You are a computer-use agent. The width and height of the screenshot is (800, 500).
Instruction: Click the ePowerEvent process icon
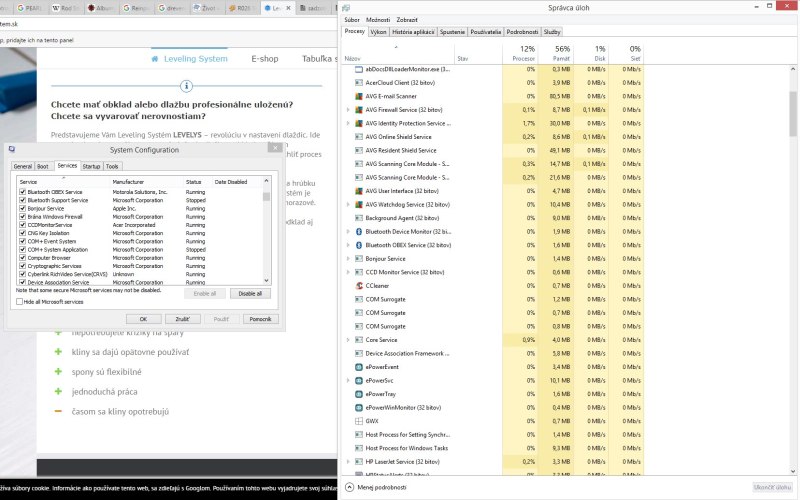click(359, 367)
